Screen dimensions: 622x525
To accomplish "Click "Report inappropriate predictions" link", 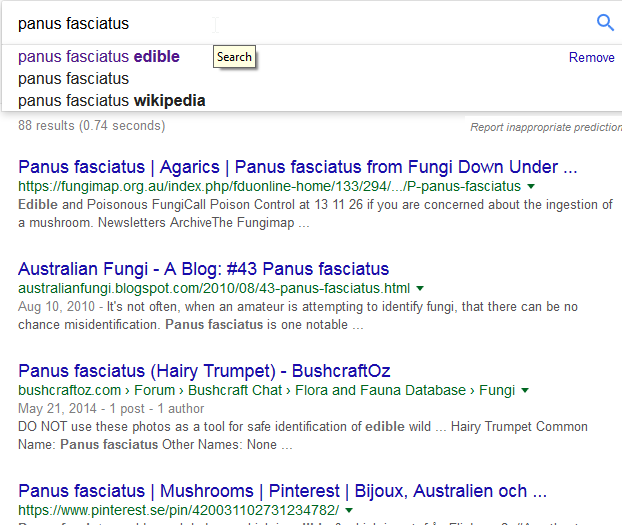I will (546, 127).
